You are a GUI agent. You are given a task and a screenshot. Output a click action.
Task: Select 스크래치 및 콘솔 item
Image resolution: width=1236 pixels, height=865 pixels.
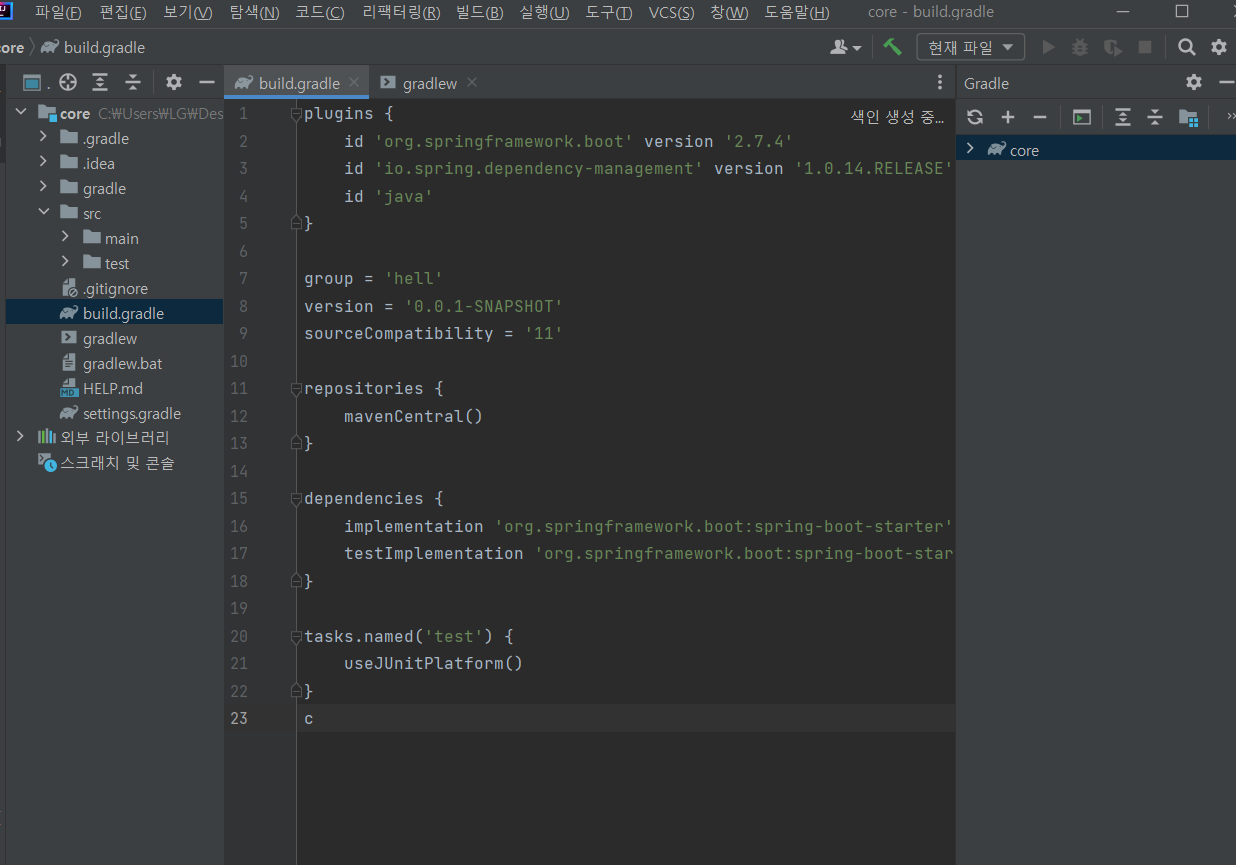pos(117,463)
